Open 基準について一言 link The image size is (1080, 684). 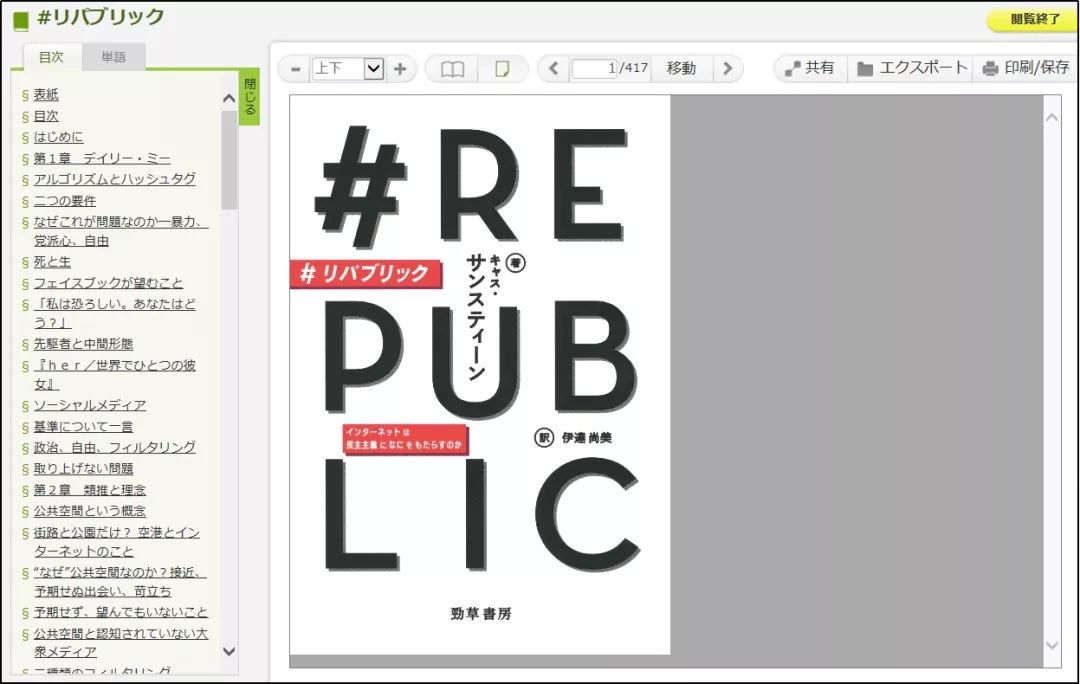83,427
